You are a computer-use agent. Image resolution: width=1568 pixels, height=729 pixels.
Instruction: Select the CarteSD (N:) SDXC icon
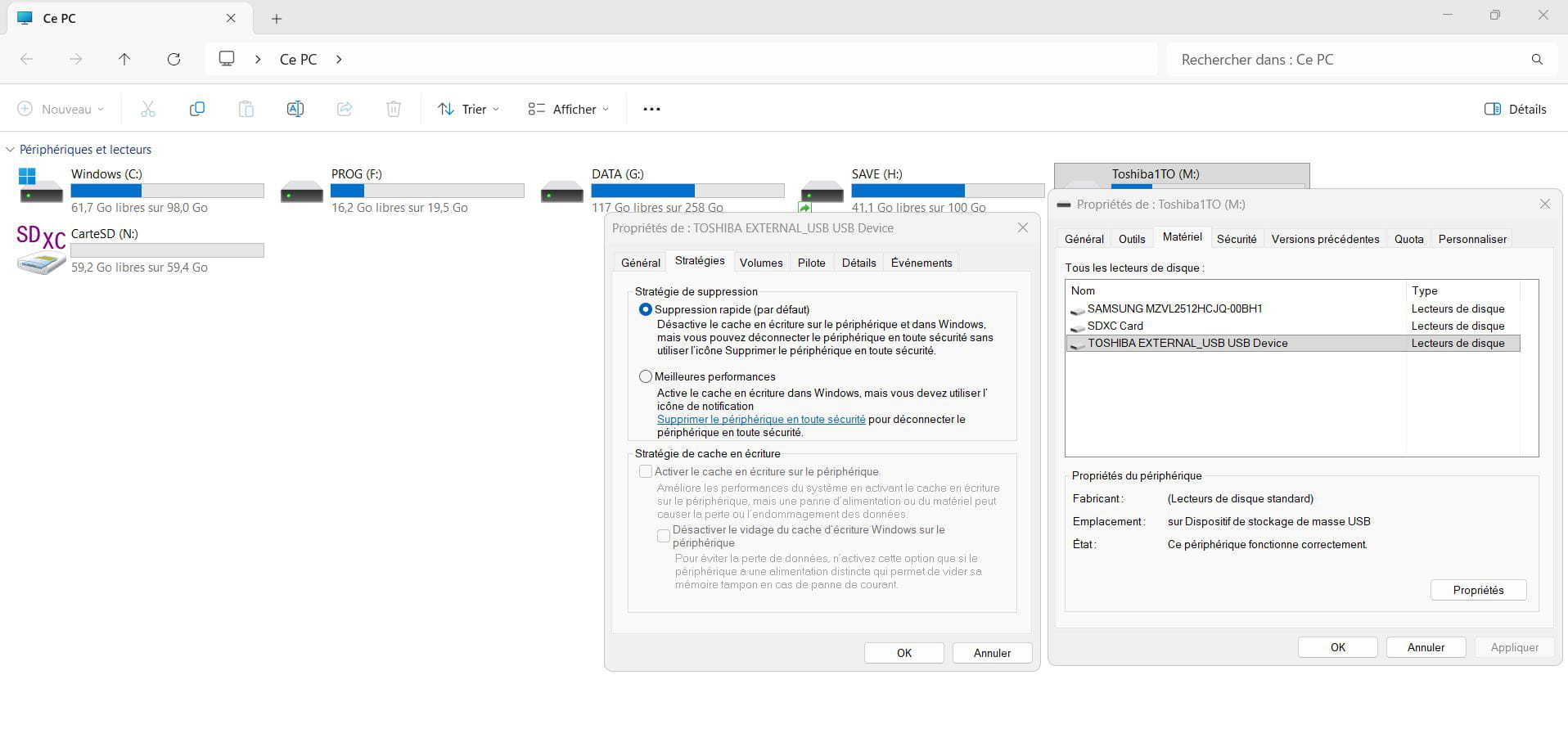click(x=41, y=250)
